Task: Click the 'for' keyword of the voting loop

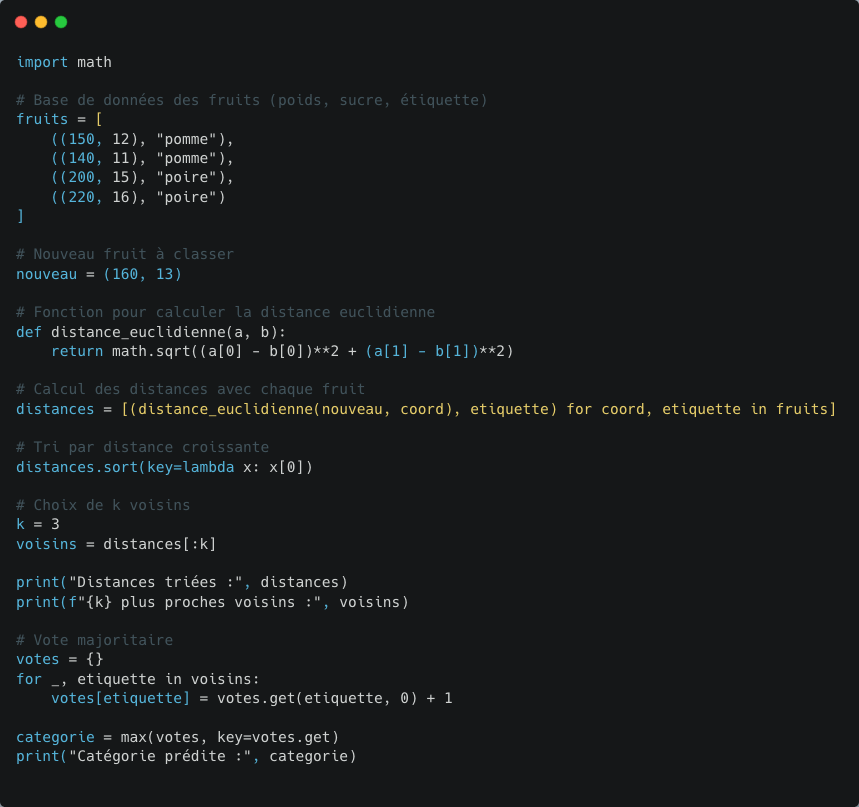Action: click(x=29, y=679)
